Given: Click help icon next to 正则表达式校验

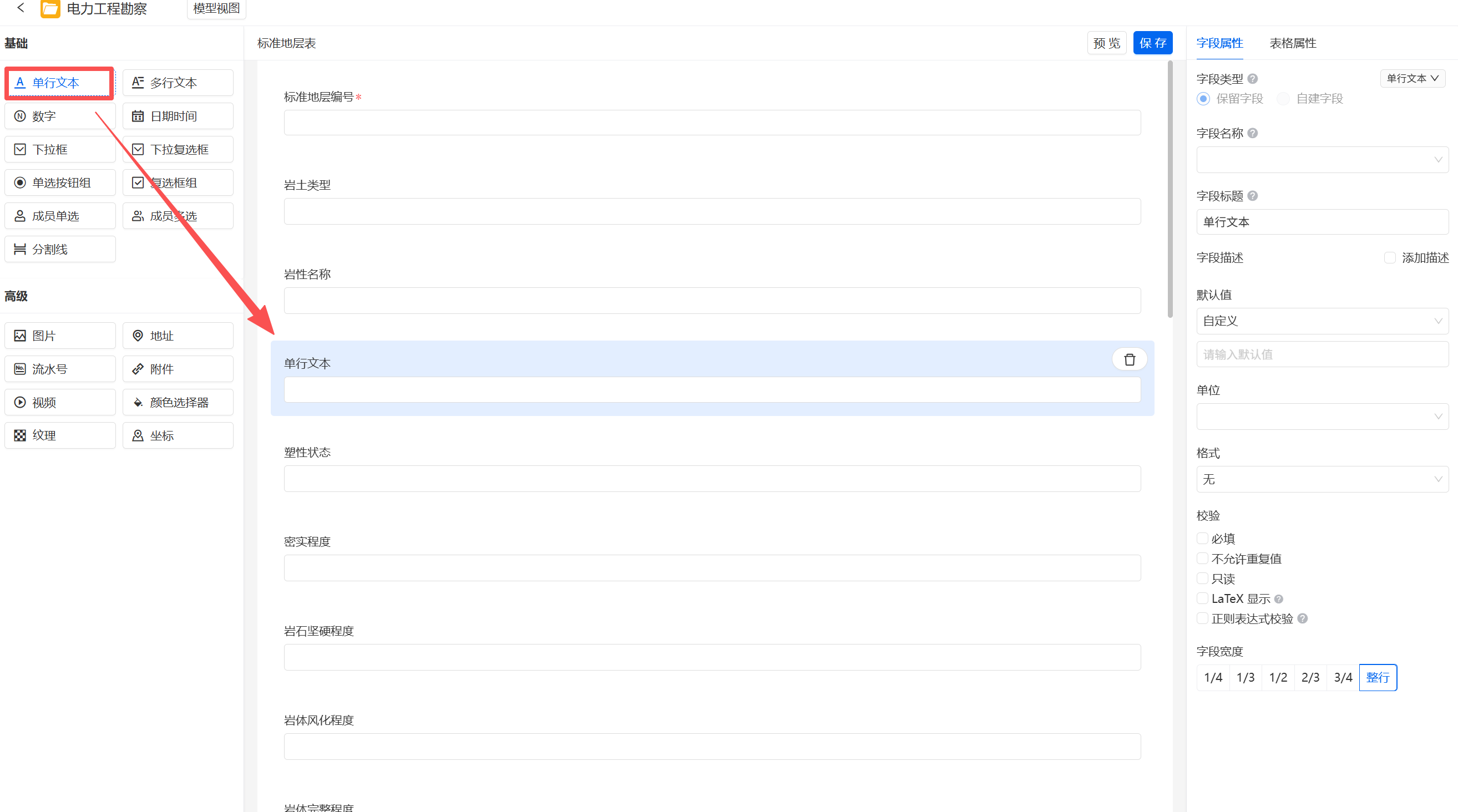Looking at the screenshot, I should click(x=1302, y=619).
